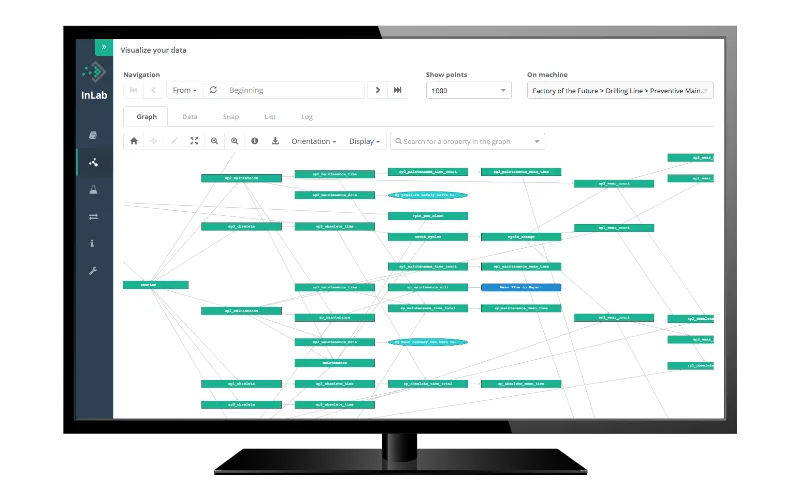Switch to the Data tab
Screen dimensions: 800x500
190,117
